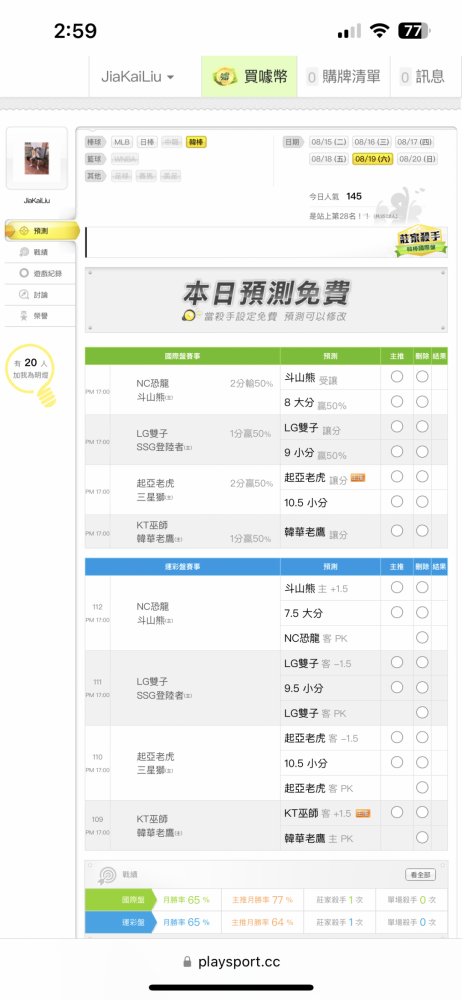Tap the 買噱幣 coin button

click(249, 77)
